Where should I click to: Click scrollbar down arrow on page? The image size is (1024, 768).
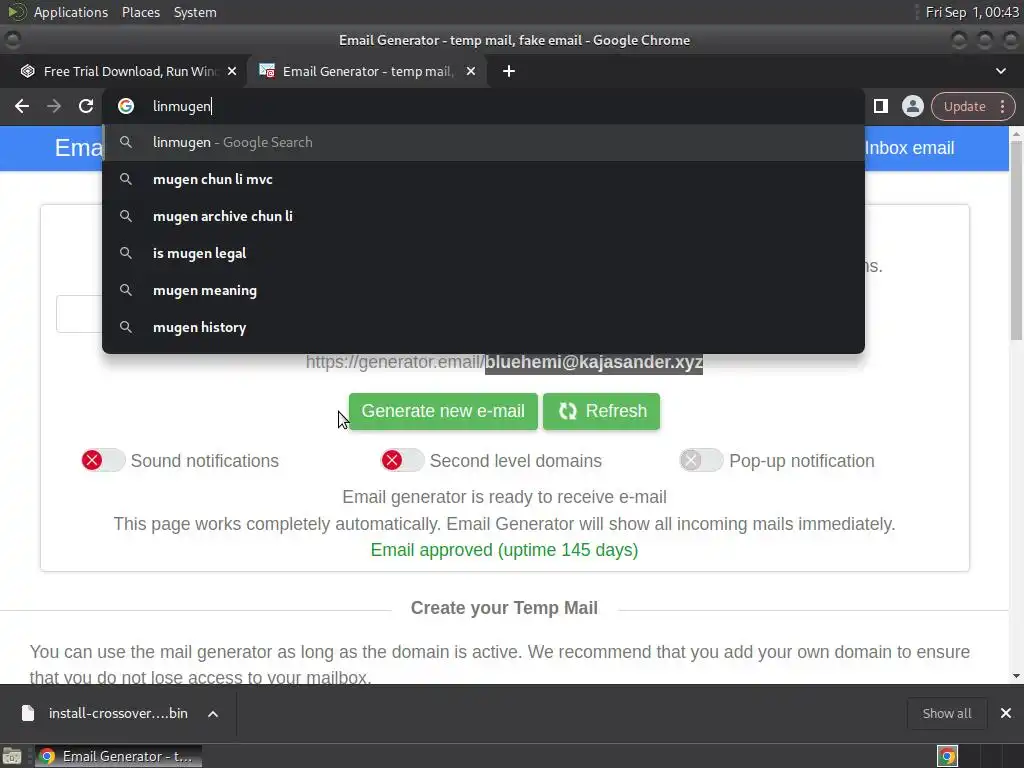(x=1016, y=677)
